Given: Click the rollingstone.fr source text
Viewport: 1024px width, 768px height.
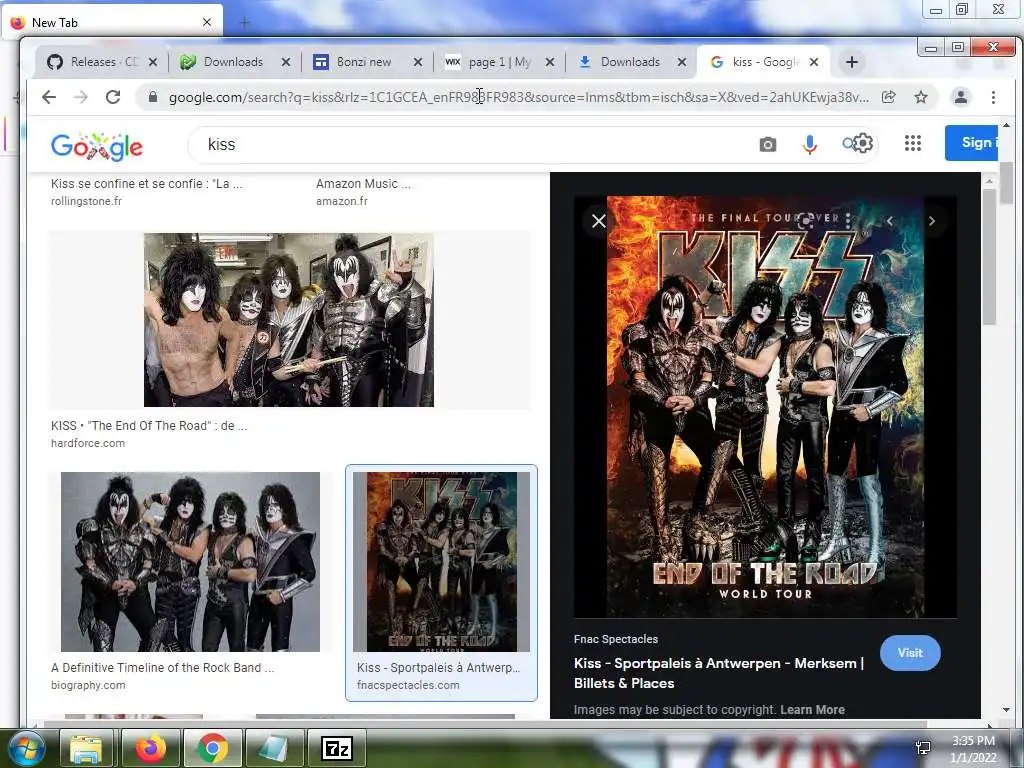Looking at the screenshot, I should [x=86, y=201].
